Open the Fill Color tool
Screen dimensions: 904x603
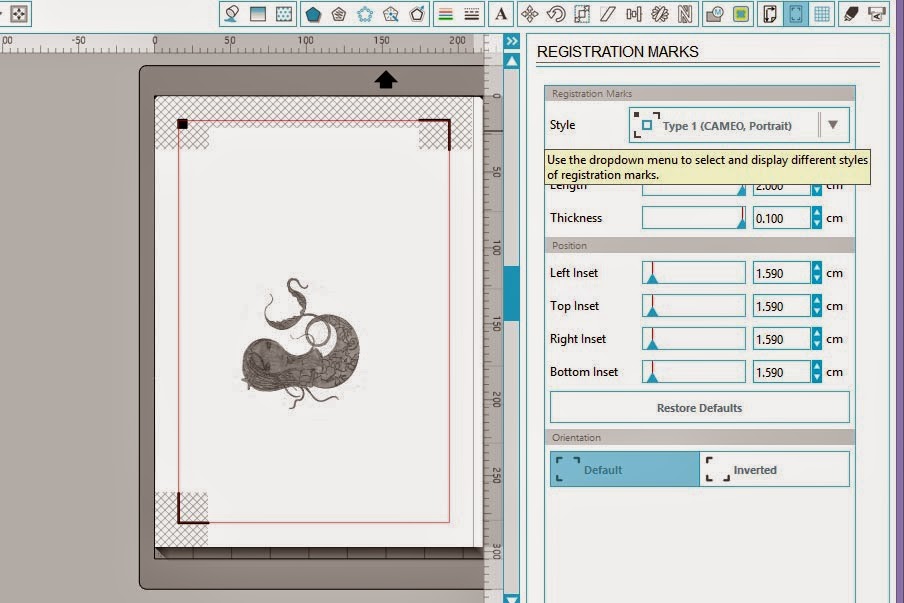point(232,14)
